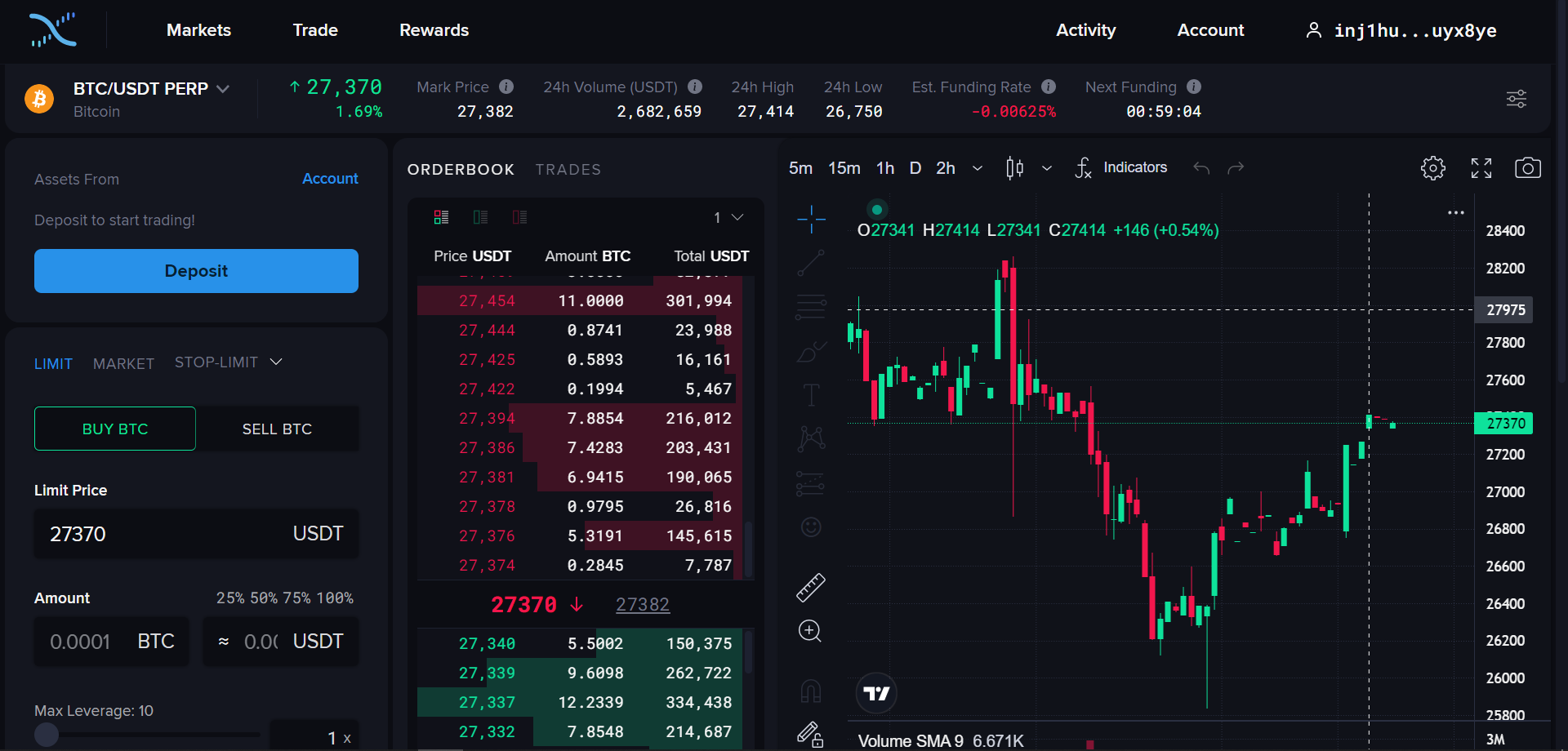Switch to the TRADES tab
Screen dimensions: 1568x751
pos(568,170)
